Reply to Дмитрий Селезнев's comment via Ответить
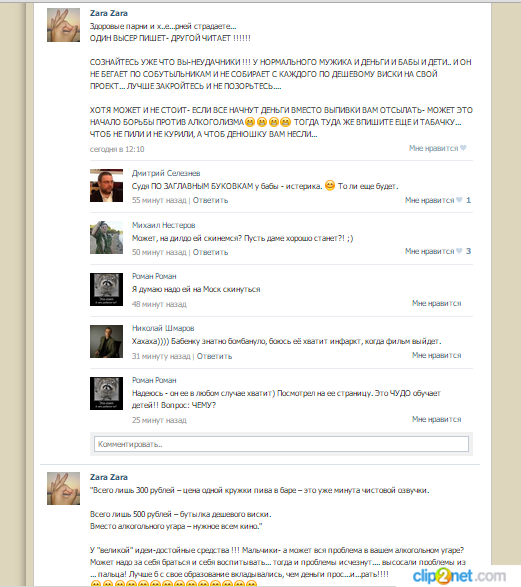The image size is (521, 587). [210, 200]
